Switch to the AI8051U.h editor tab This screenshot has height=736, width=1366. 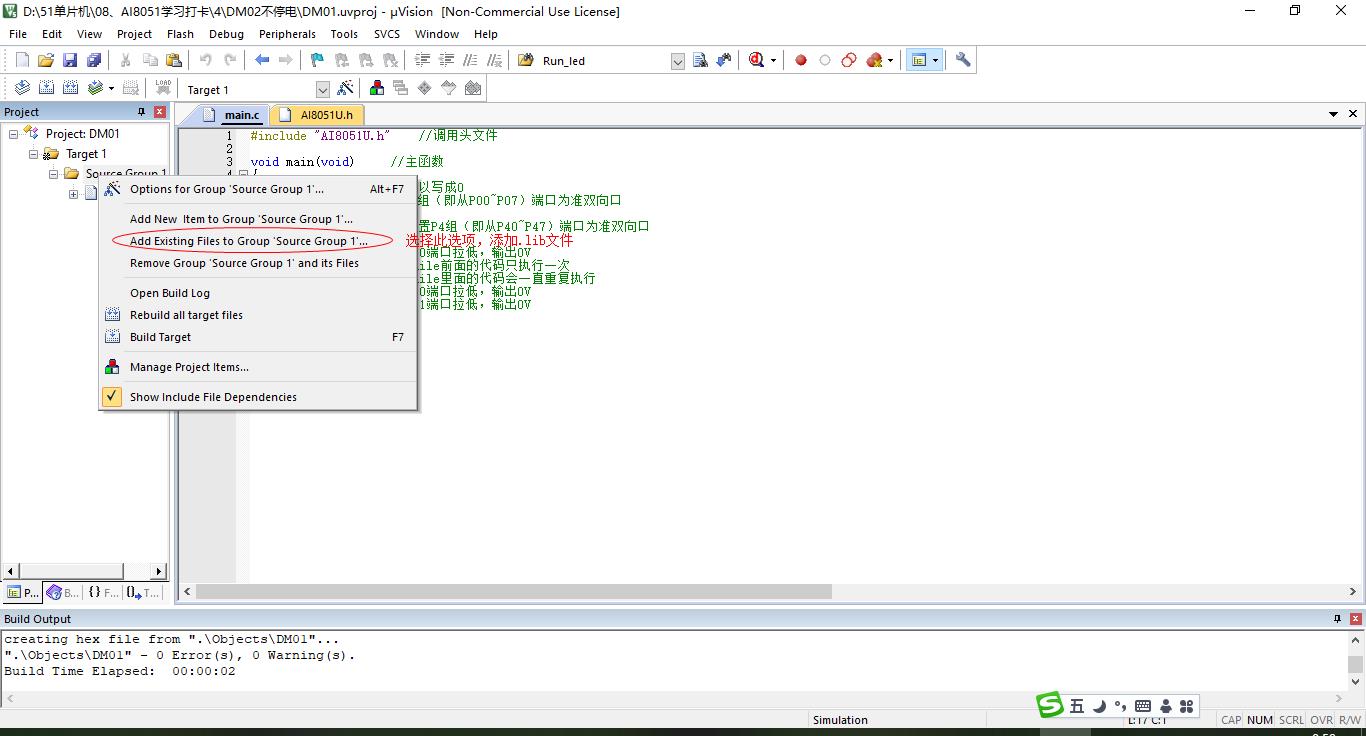tap(325, 115)
